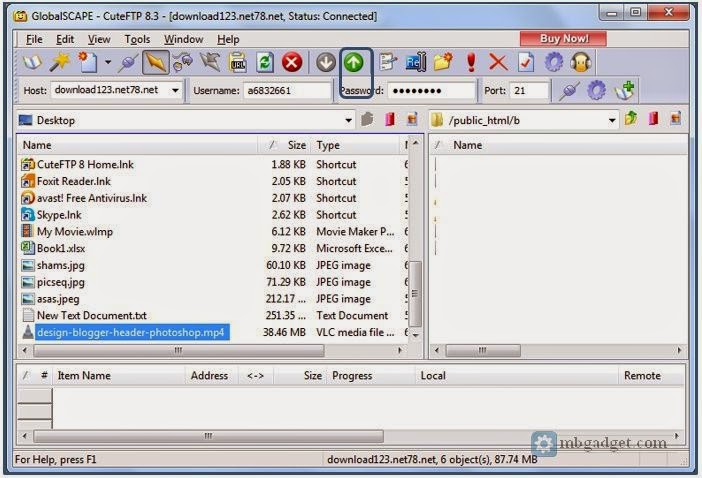Select My Movie.wlmp file
702x478 pixels.
coord(67,231)
